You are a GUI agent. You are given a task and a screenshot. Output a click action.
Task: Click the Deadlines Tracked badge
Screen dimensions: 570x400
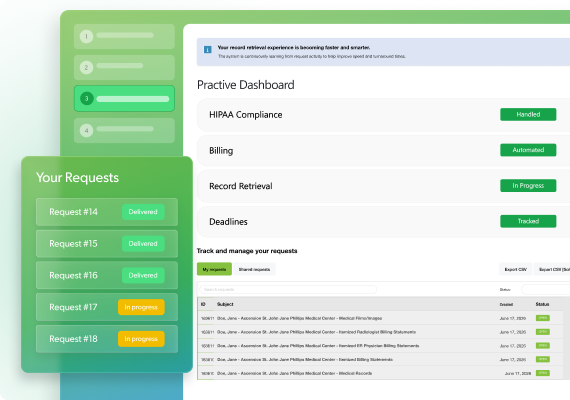coord(528,221)
